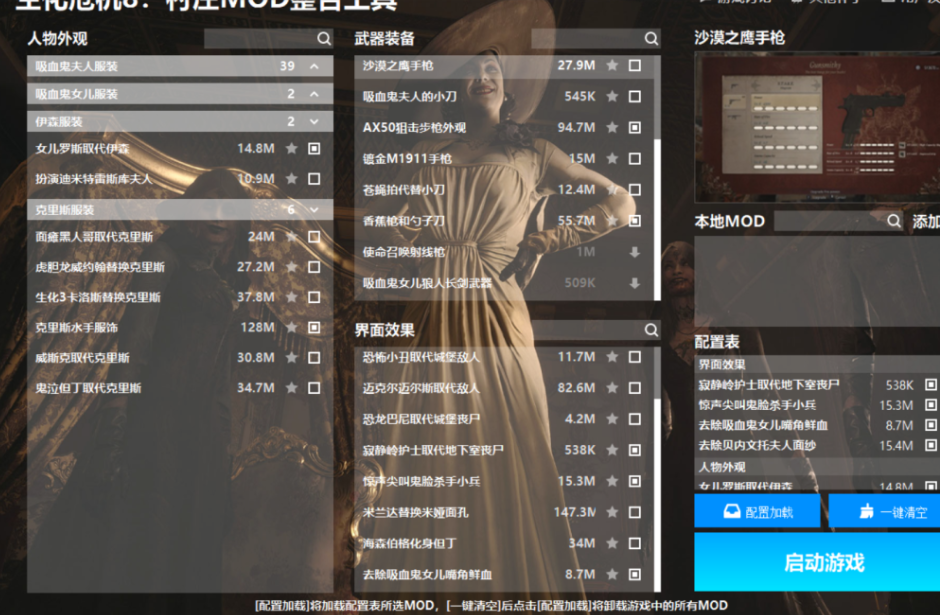
Task: Favorite star for 海森伯格化身但丁
Action: [612, 543]
